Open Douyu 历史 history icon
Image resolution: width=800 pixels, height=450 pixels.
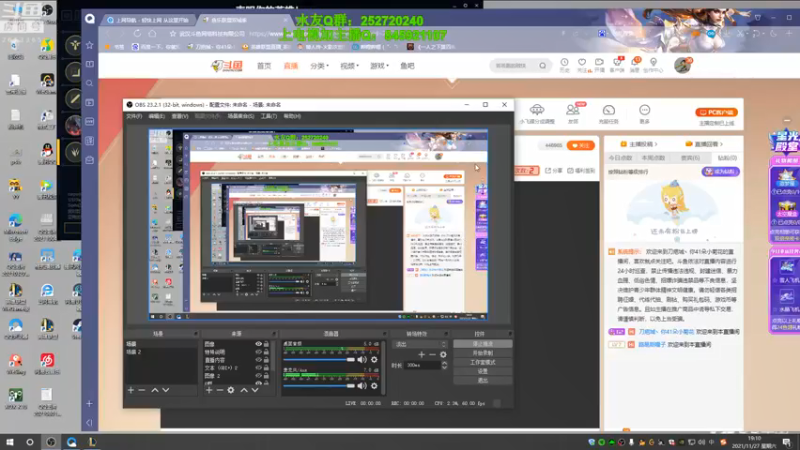pos(564,65)
